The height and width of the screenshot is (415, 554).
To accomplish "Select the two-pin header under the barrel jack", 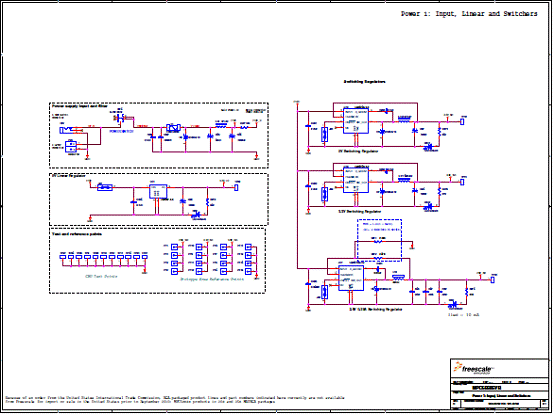I will click(x=71, y=147).
